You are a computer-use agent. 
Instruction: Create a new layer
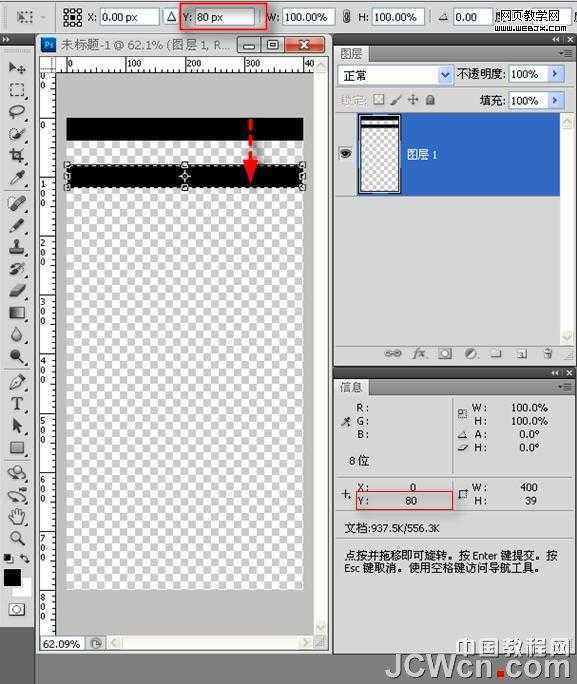click(x=522, y=353)
